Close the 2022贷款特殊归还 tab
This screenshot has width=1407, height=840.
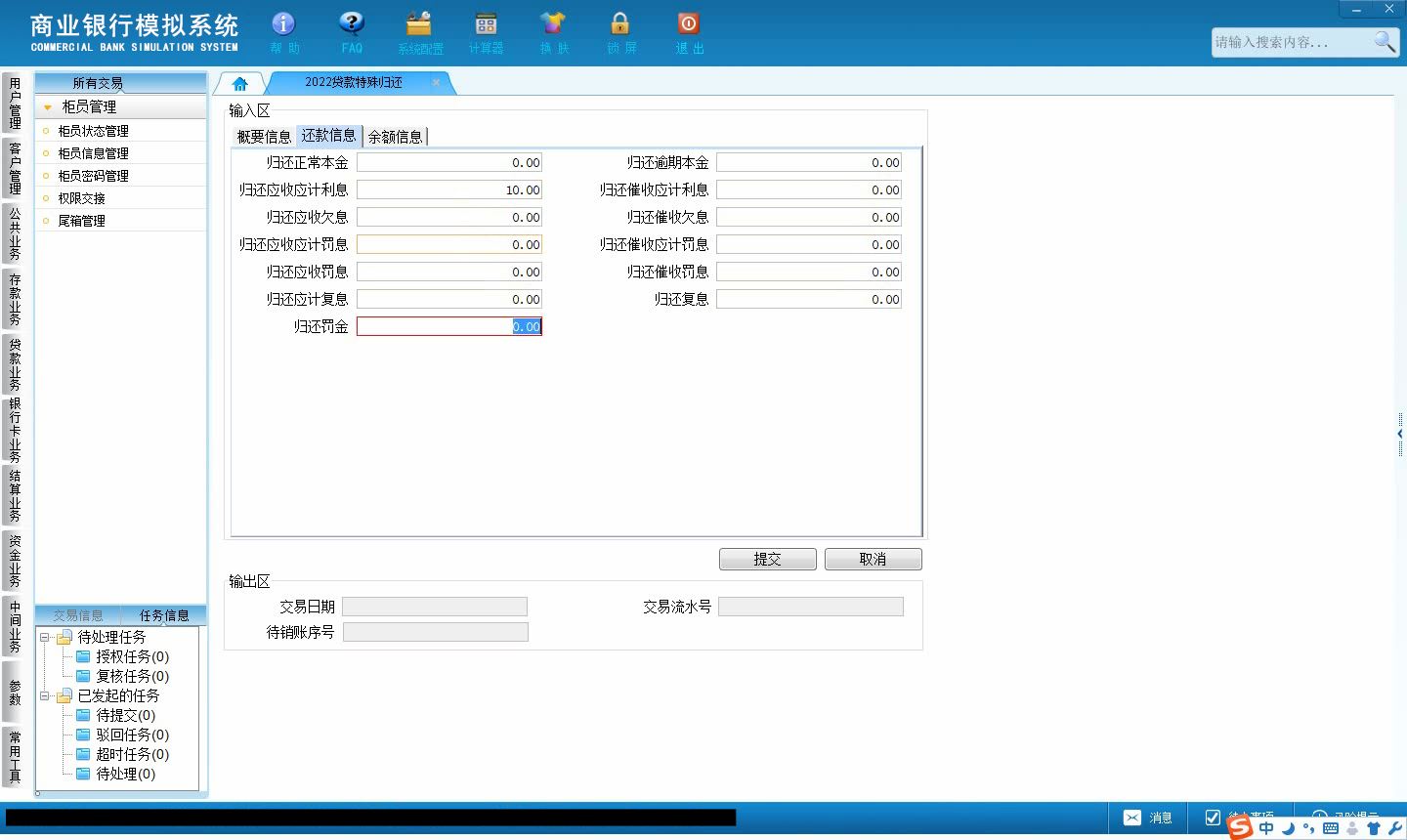click(436, 82)
